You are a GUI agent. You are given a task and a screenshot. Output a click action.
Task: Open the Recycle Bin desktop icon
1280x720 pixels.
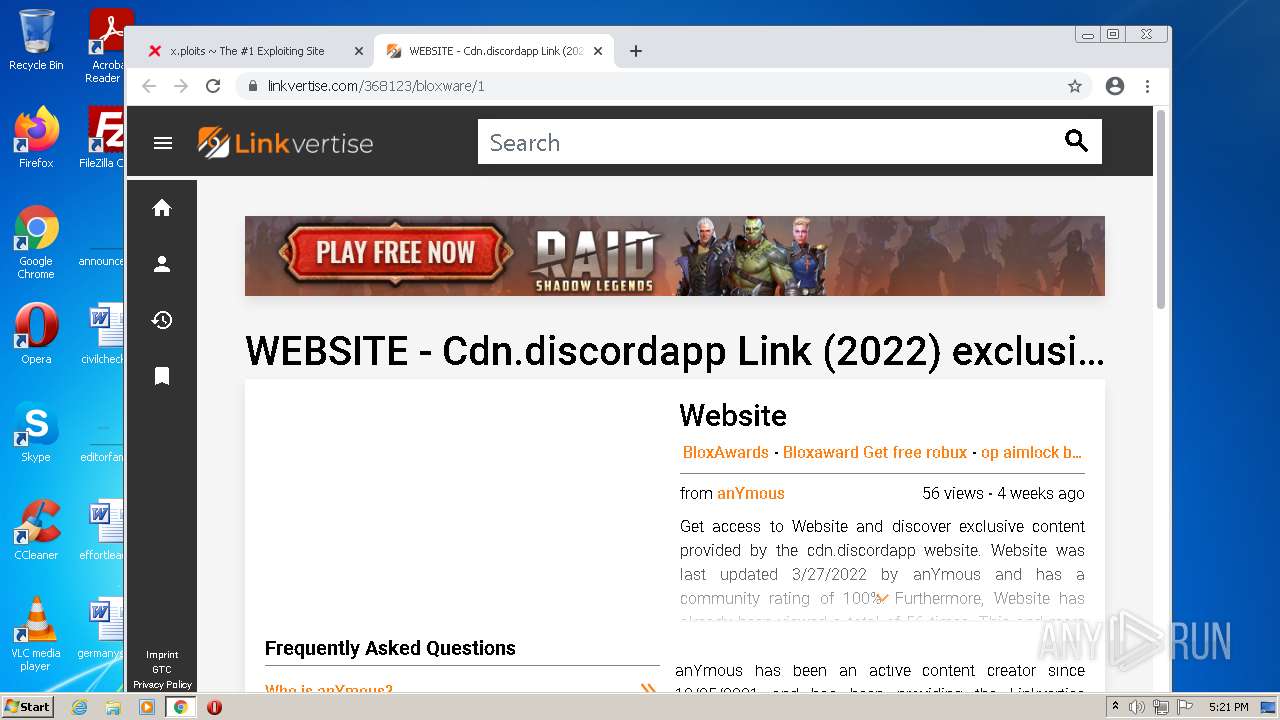[36, 40]
